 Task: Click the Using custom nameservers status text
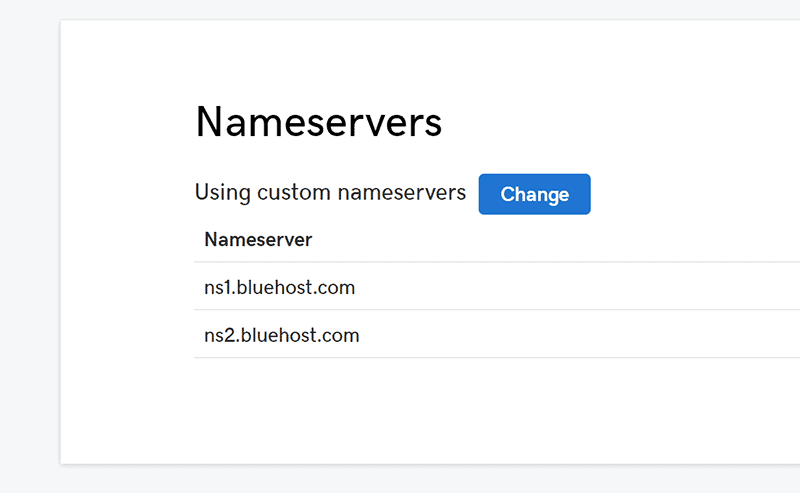[330, 193]
